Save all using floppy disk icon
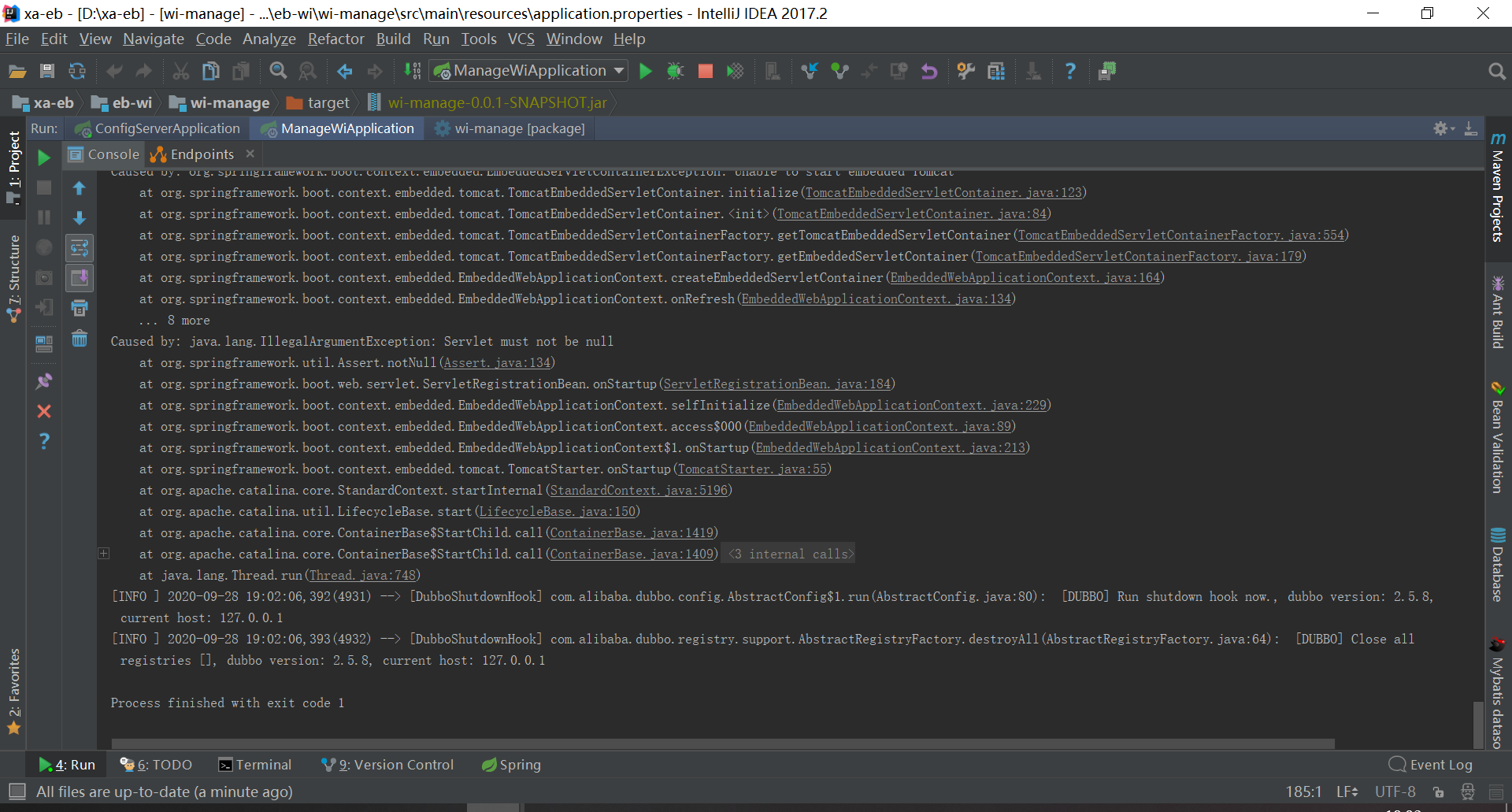The image size is (1512, 812). pos(47,71)
